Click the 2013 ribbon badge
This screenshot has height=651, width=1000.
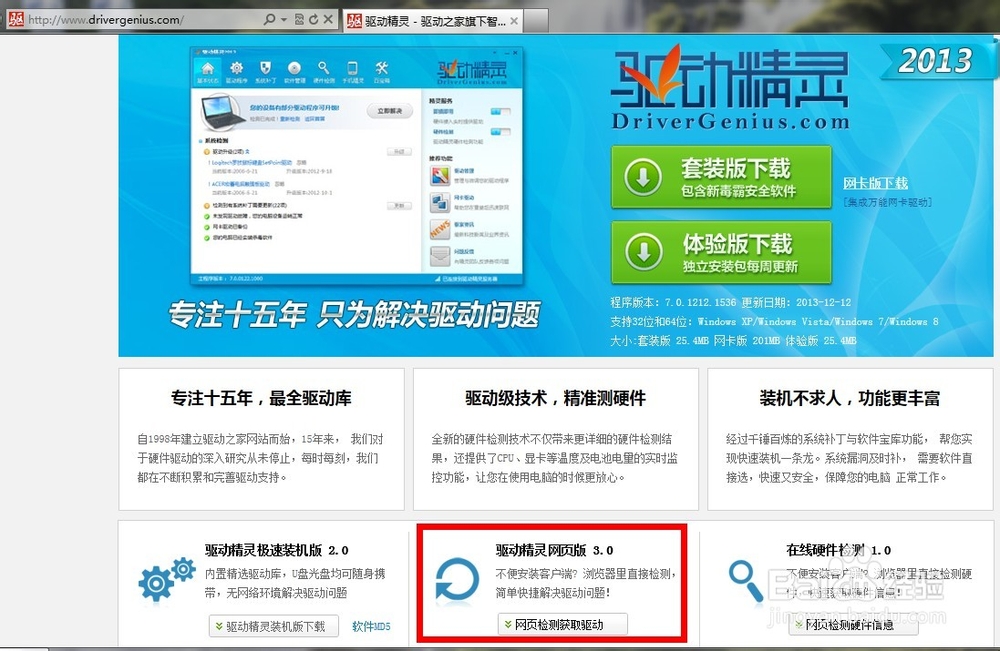935,62
